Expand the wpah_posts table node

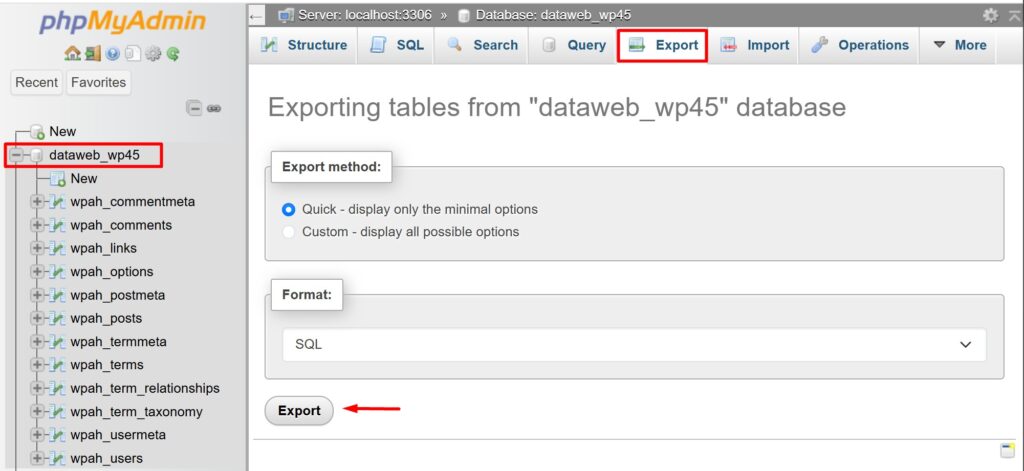(37, 319)
